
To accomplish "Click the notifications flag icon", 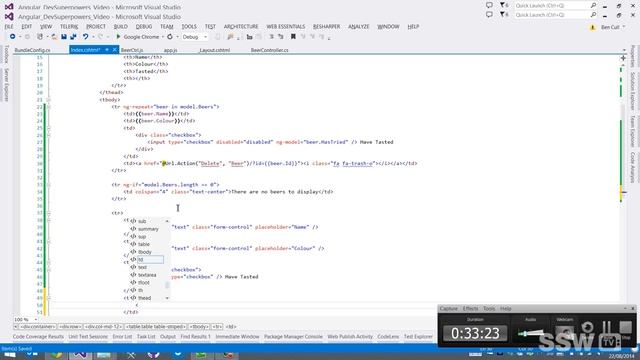I will [502, 14].
